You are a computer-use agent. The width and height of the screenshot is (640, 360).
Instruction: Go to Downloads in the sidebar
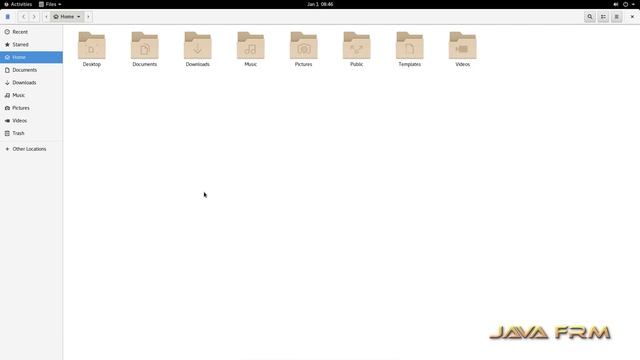pos(31,82)
